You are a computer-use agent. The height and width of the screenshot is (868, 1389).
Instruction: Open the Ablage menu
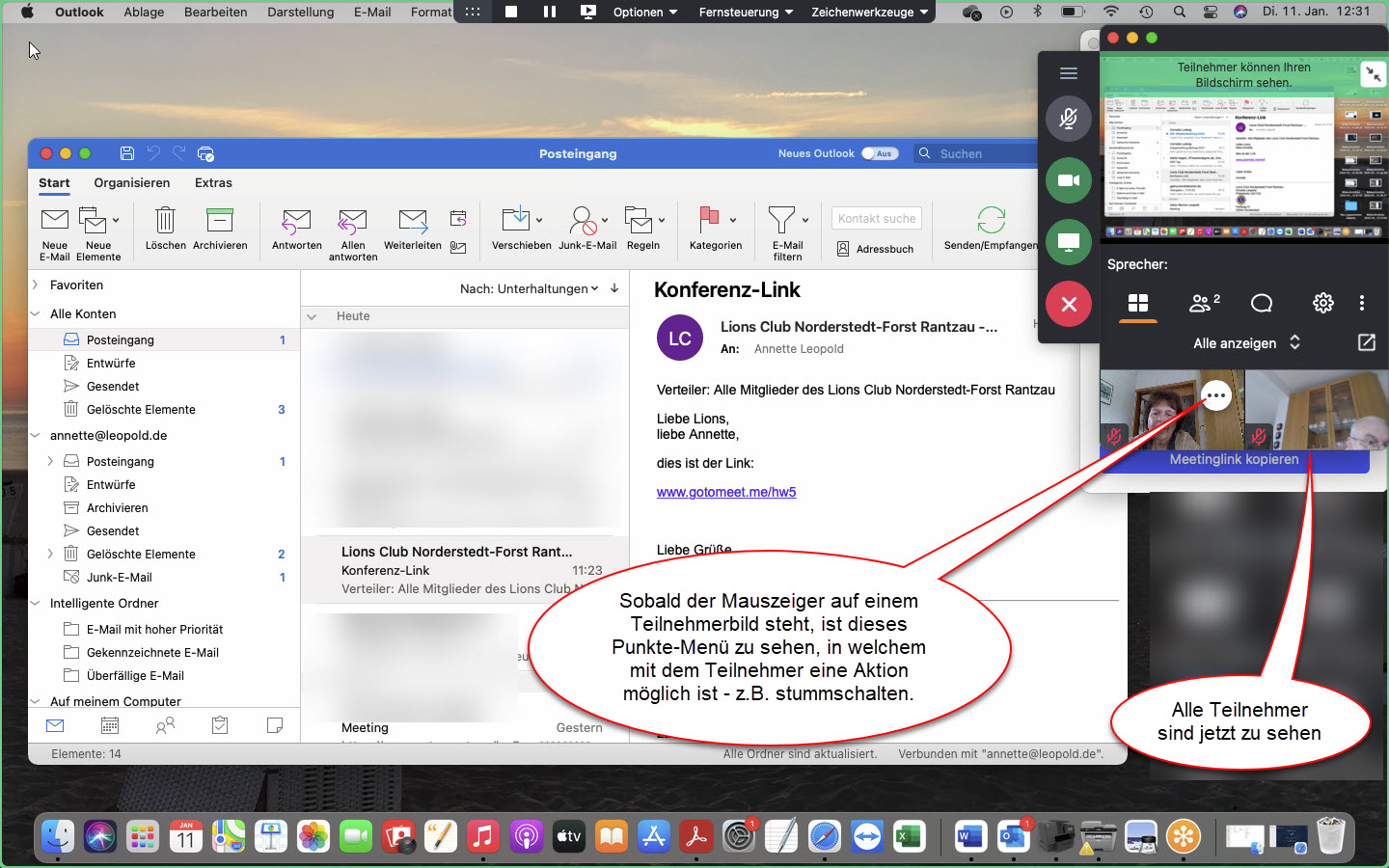(x=144, y=12)
